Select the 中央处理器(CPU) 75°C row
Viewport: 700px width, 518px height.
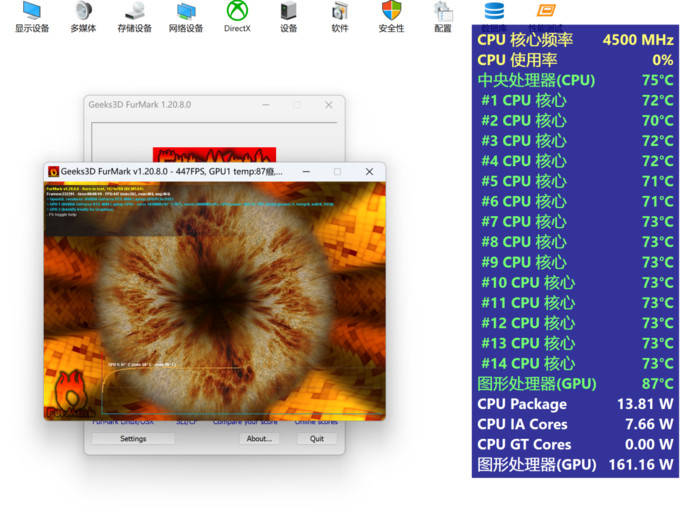575,80
